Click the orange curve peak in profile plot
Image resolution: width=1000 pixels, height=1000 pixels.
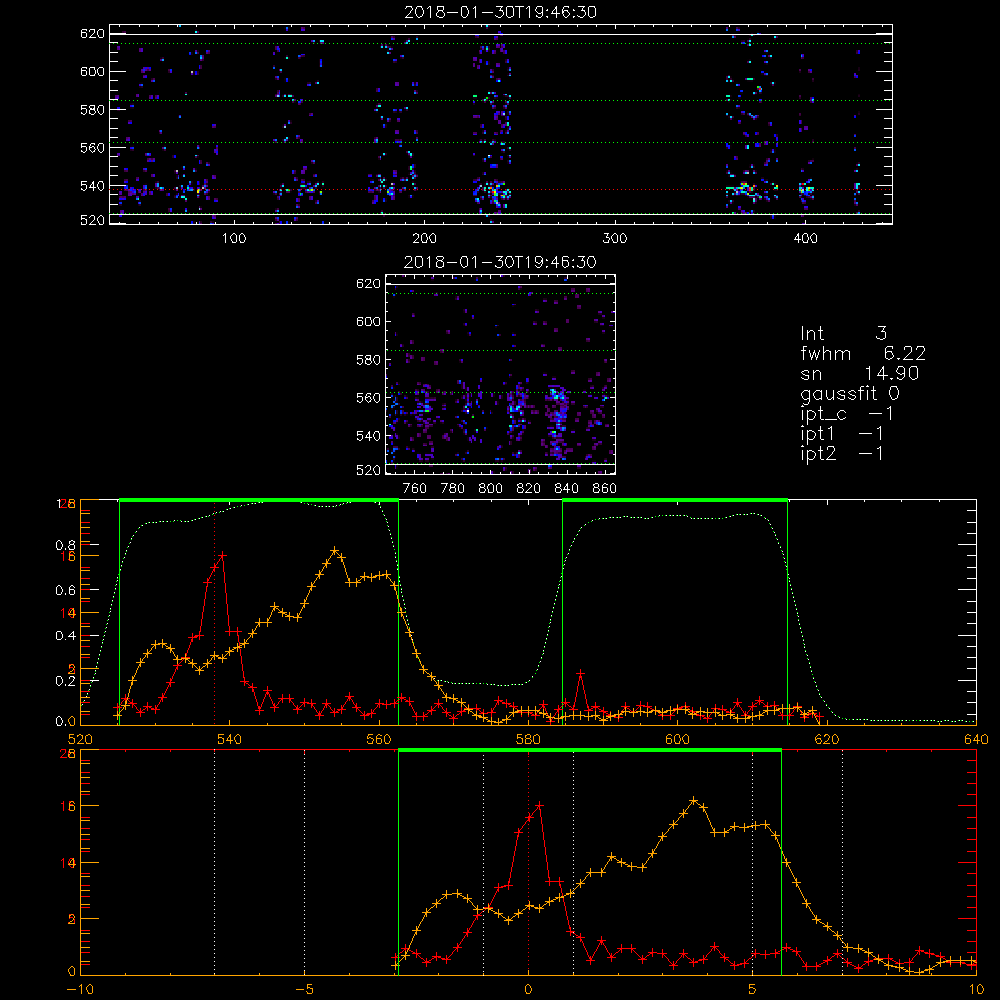(x=334, y=550)
